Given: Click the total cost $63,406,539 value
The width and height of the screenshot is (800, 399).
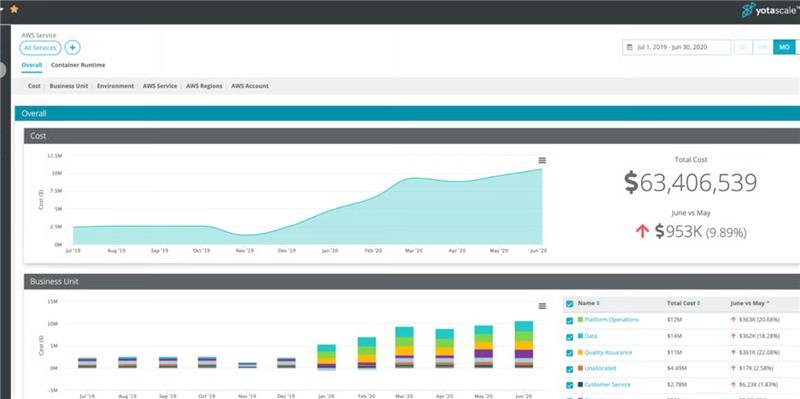Looking at the screenshot, I should [x=691, y=183].
